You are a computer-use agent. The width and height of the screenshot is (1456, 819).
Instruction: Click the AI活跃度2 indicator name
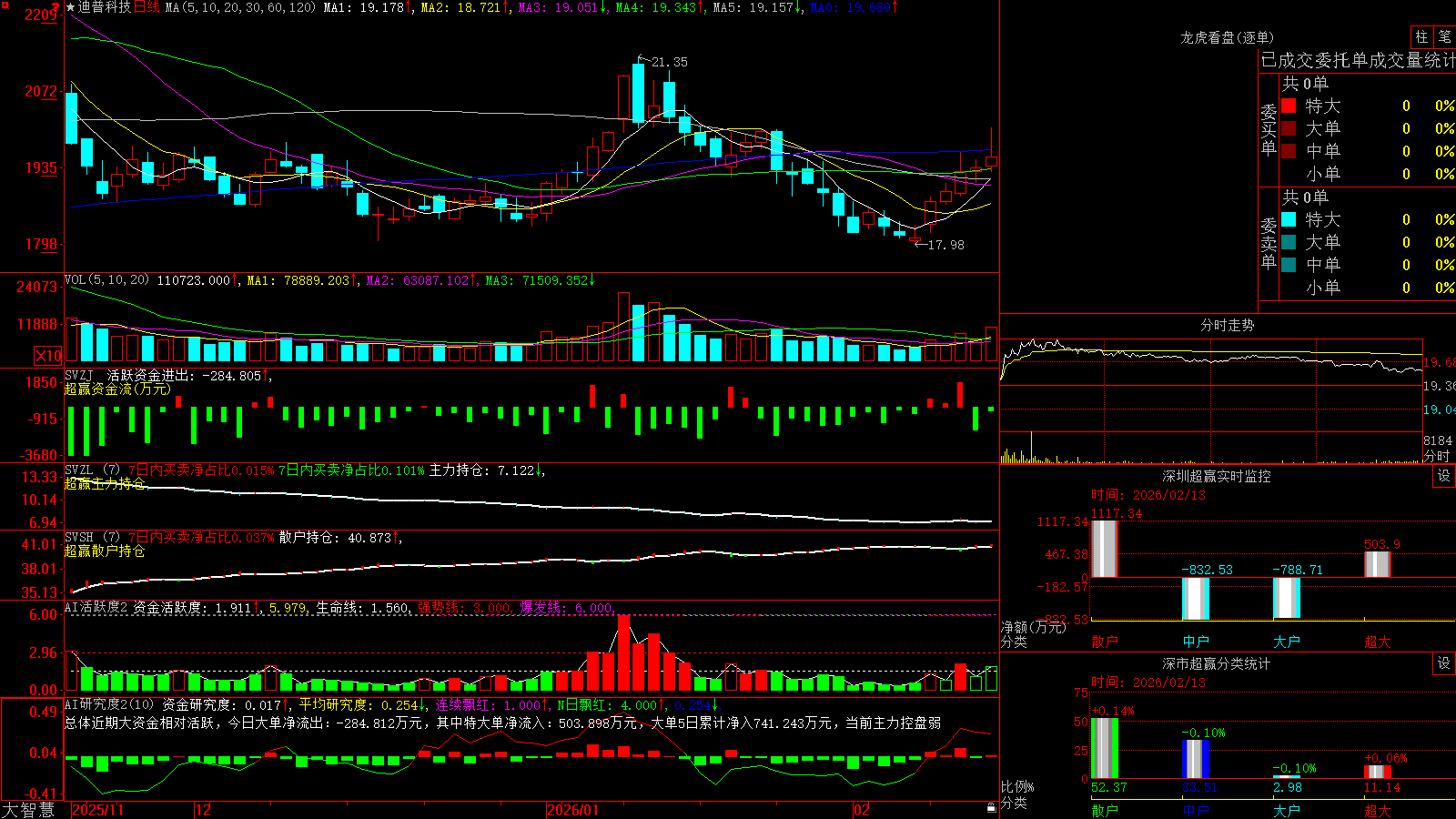click(96, 607)
